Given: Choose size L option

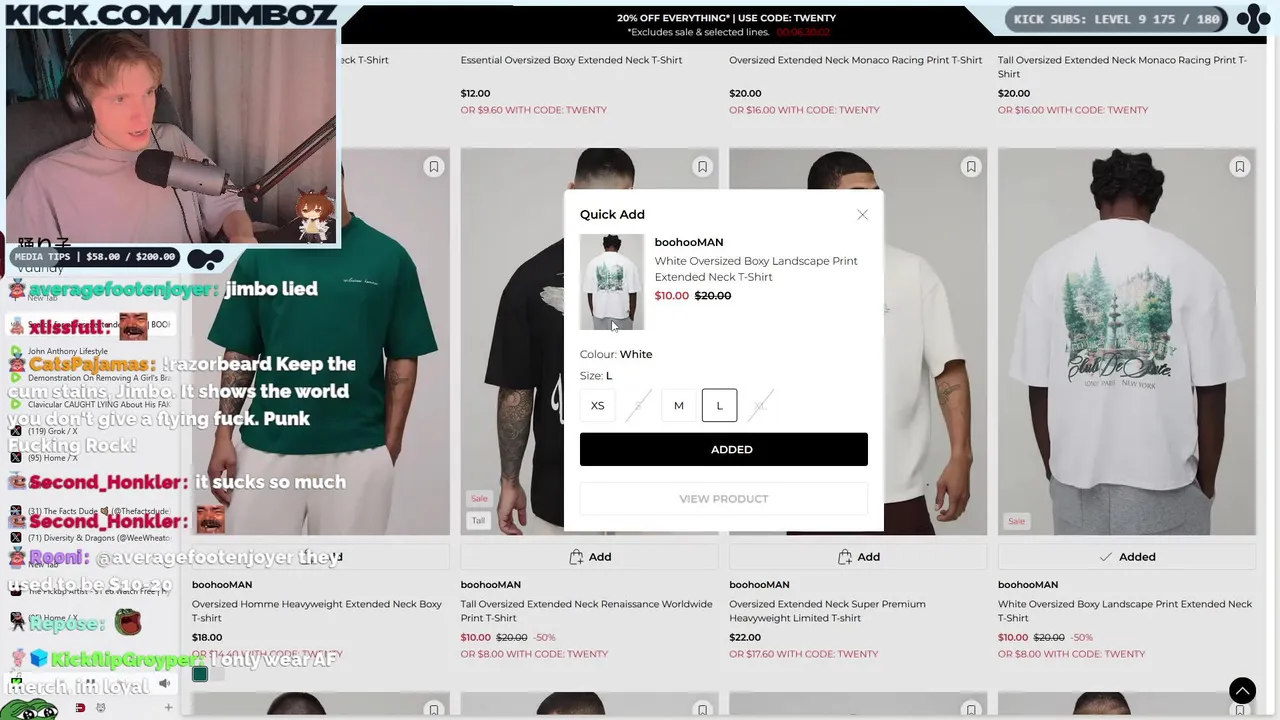Looking at the screenshot, I should pyautogui.click(x=719, y=405).
